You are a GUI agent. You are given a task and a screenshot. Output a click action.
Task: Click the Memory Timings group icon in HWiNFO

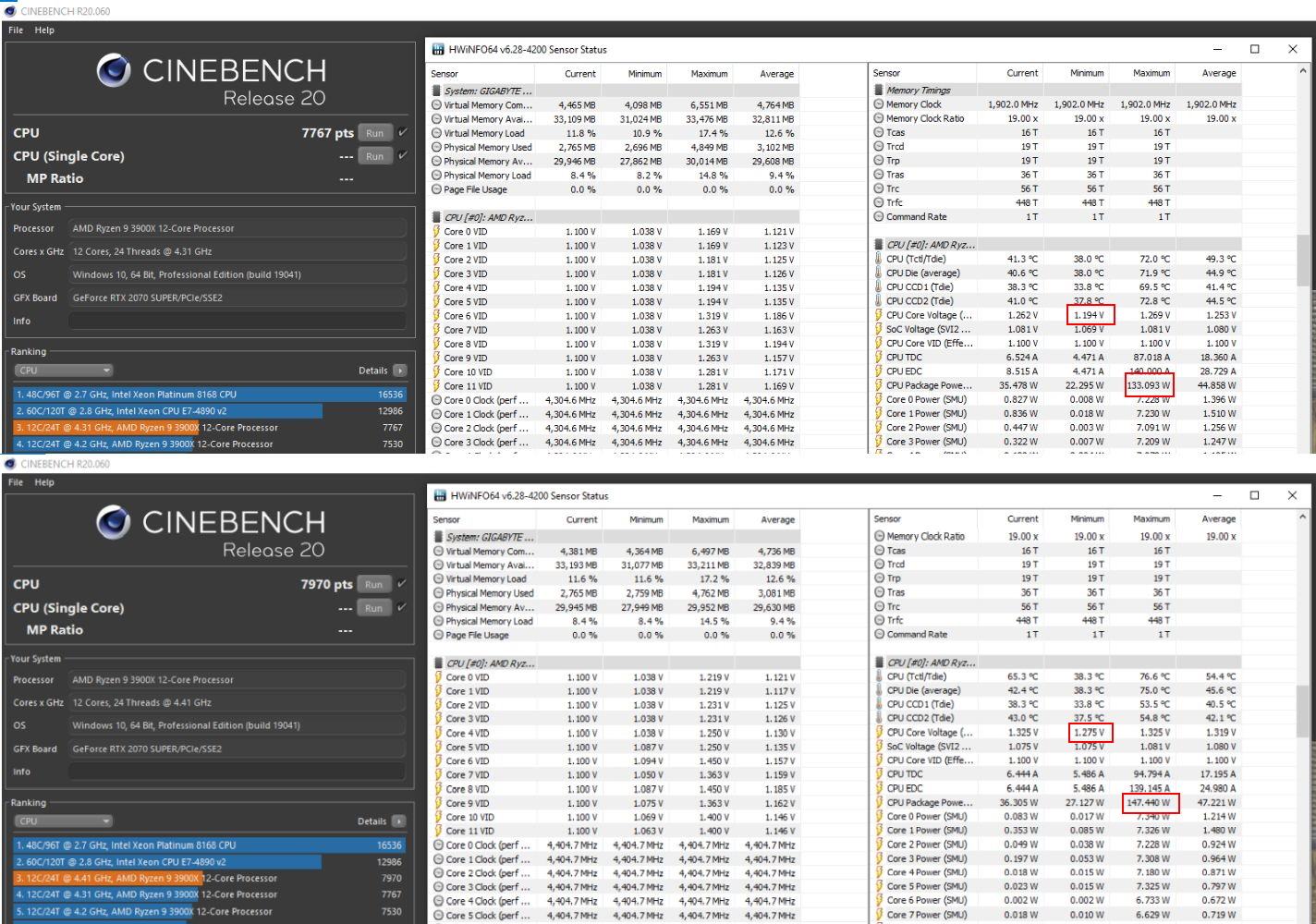tap(879, 91)
